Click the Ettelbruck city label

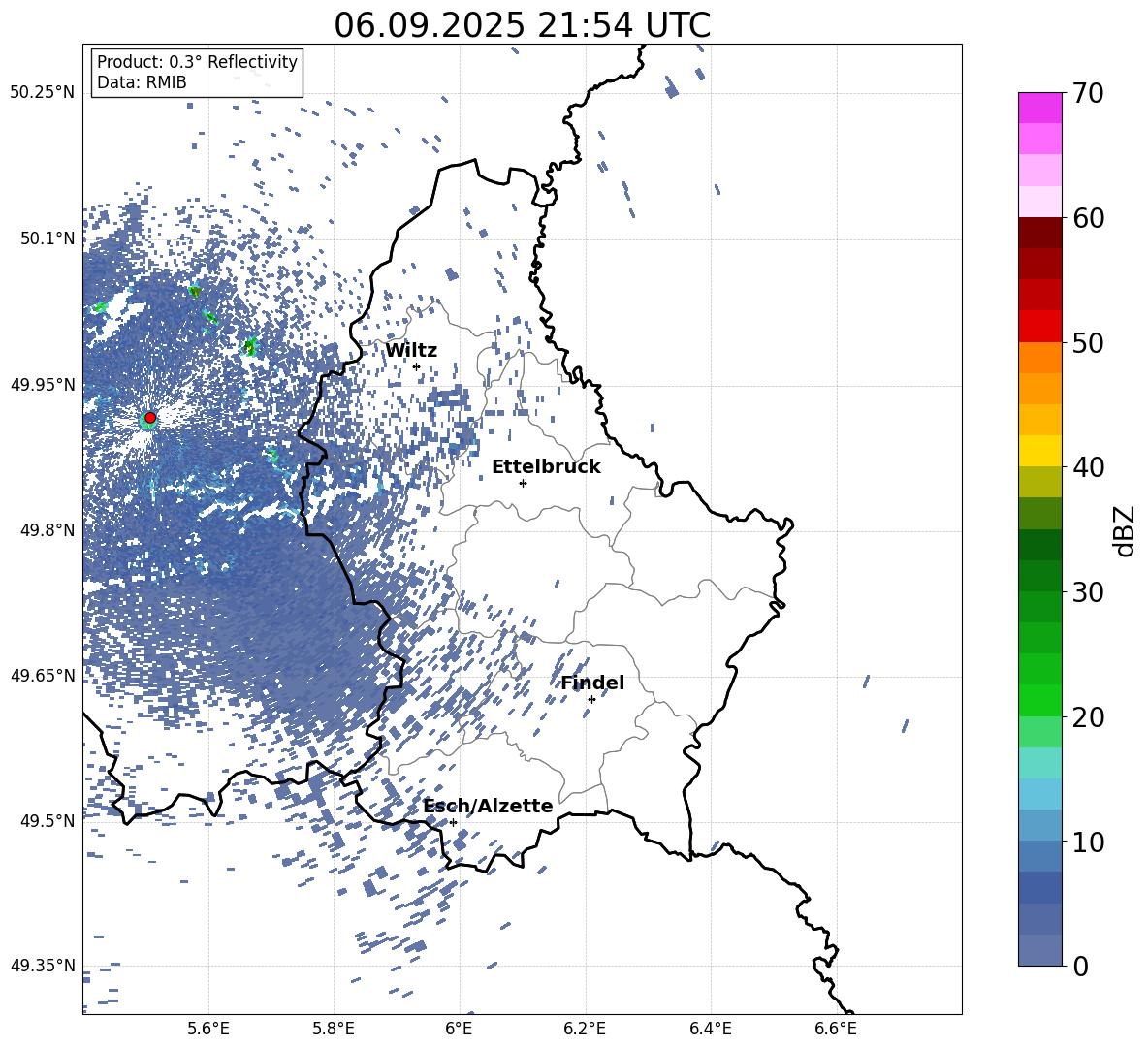pyautogui.click(x=546, y=467)
